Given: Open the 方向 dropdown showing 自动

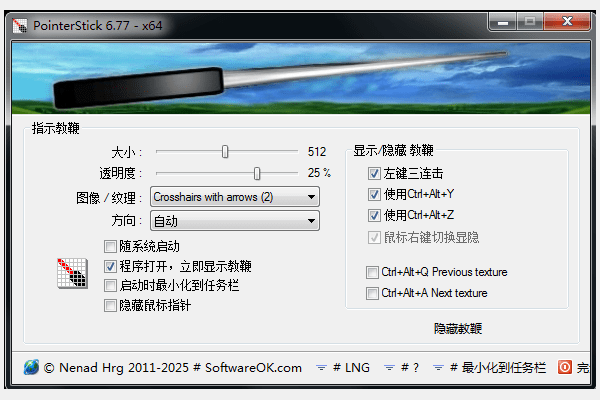Looking at the screenshot, I should [235, 220].
